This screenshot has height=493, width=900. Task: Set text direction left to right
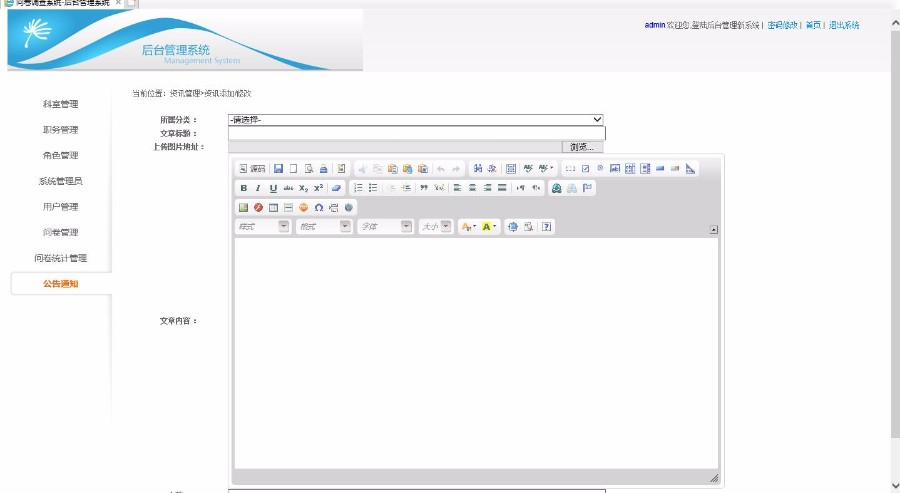(x=521, y=188)
